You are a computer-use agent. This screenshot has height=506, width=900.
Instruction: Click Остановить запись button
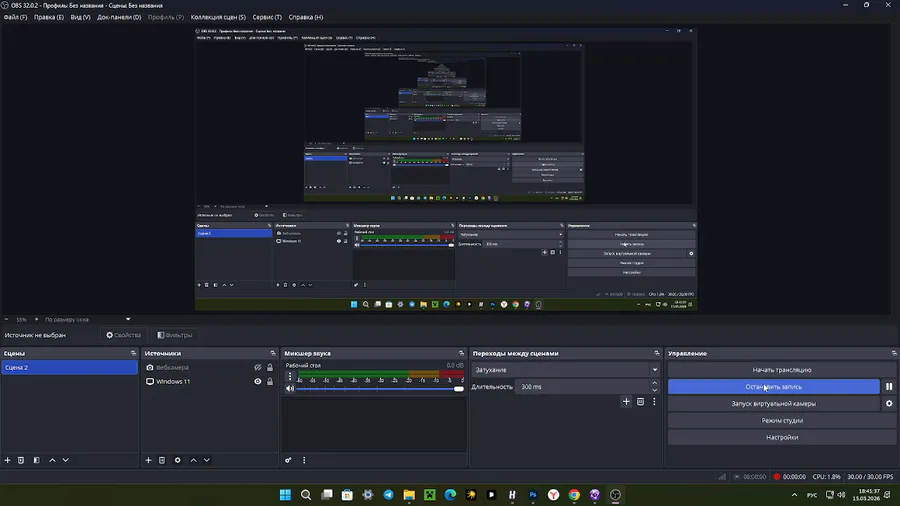774,387
